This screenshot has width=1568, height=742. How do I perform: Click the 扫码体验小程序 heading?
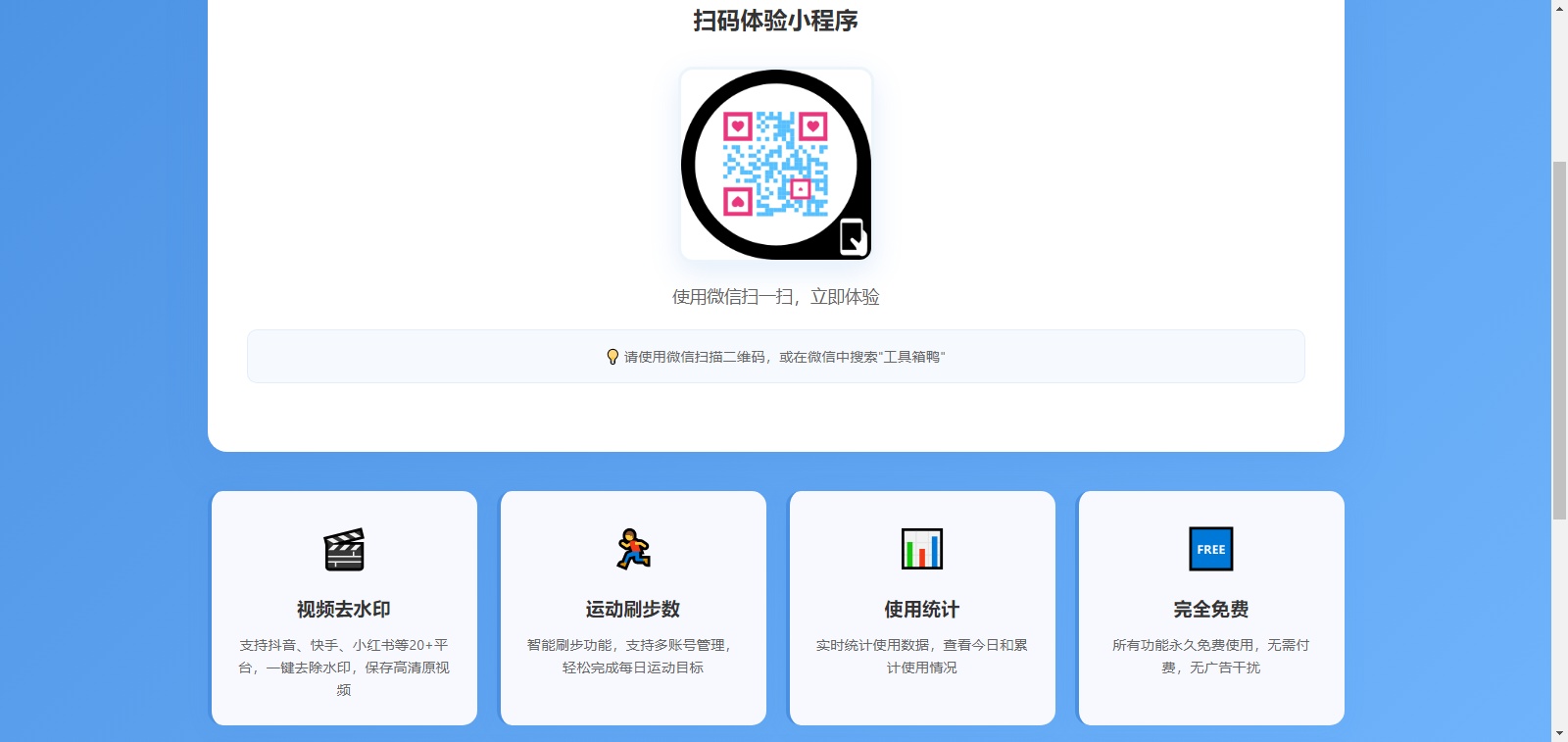pyautogui.click(x=776, y=21)
